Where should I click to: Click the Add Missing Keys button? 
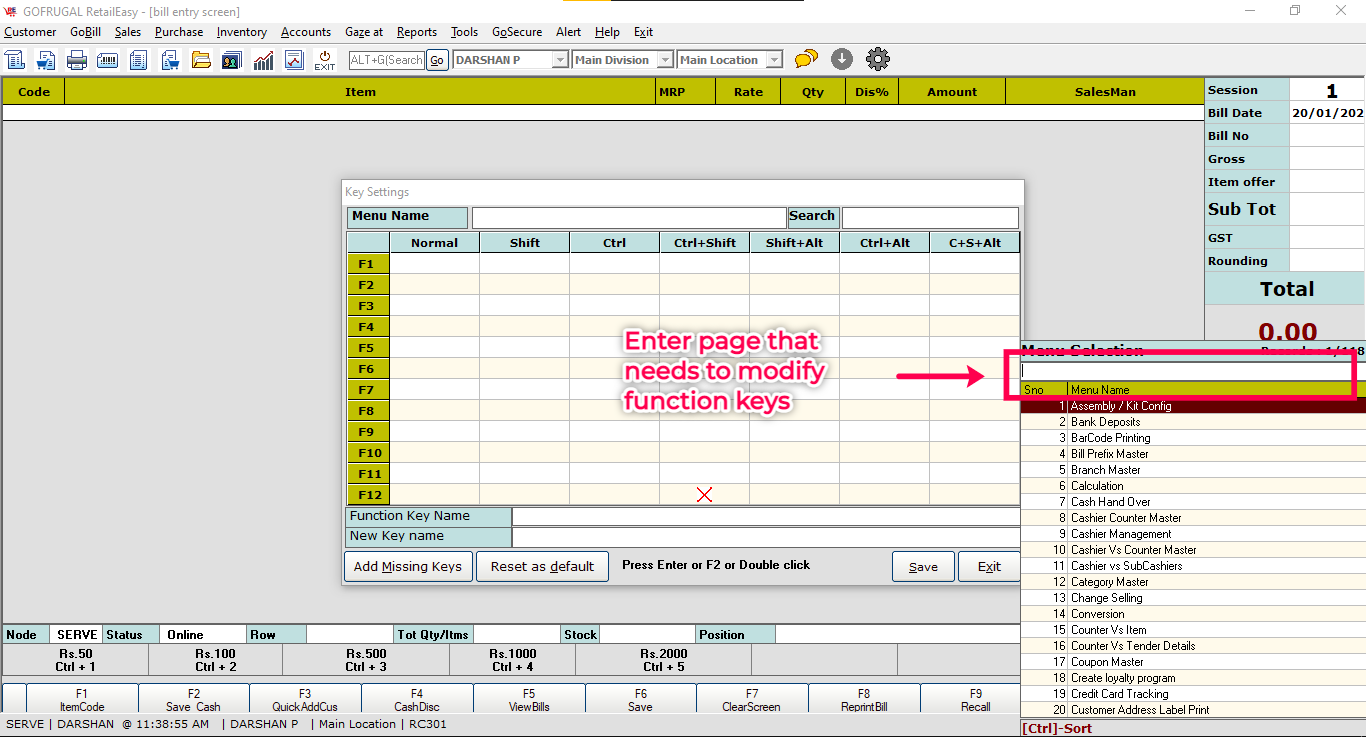408,566
